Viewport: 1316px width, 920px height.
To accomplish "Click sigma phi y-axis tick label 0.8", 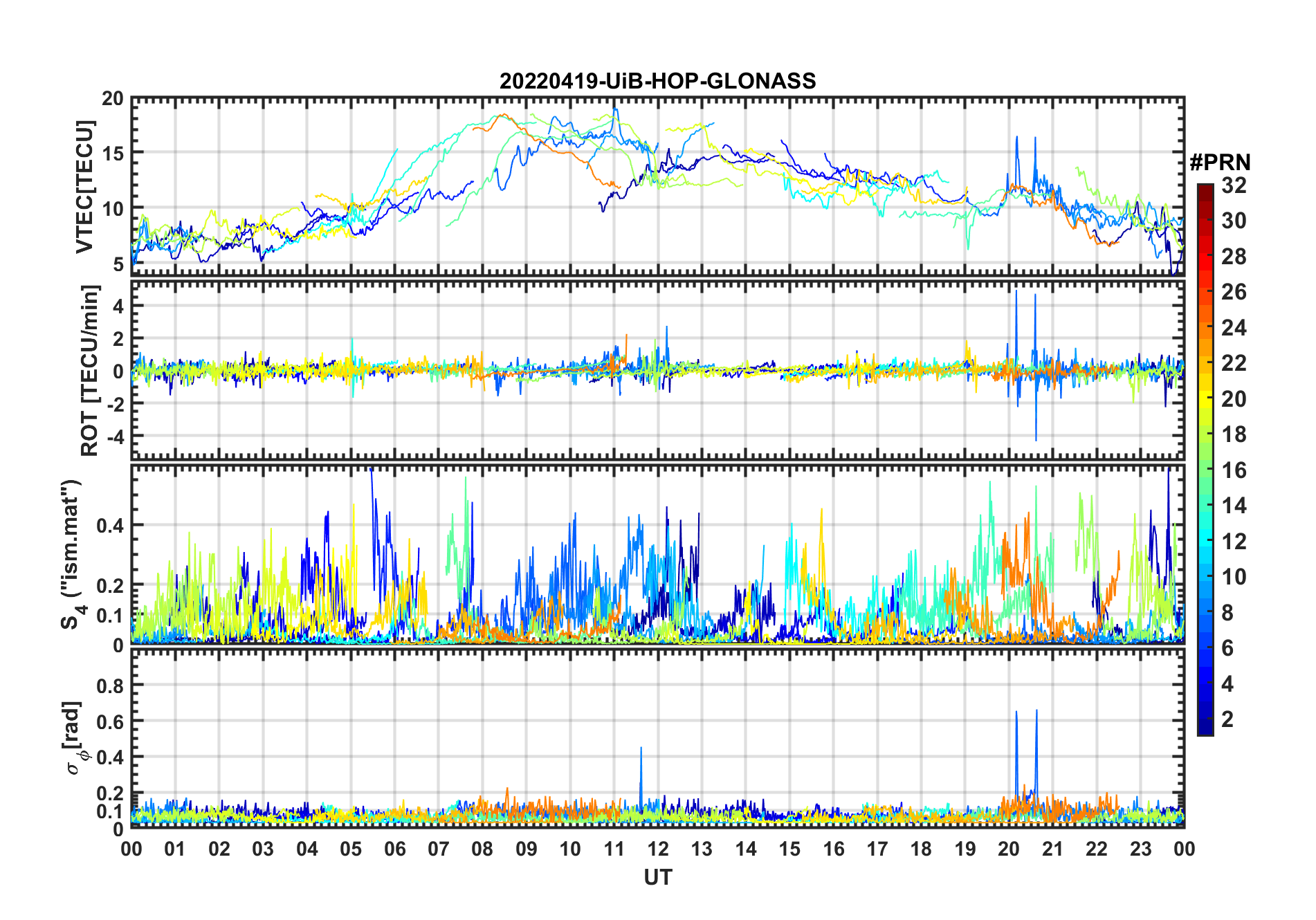I will click(x=110, y=686).
